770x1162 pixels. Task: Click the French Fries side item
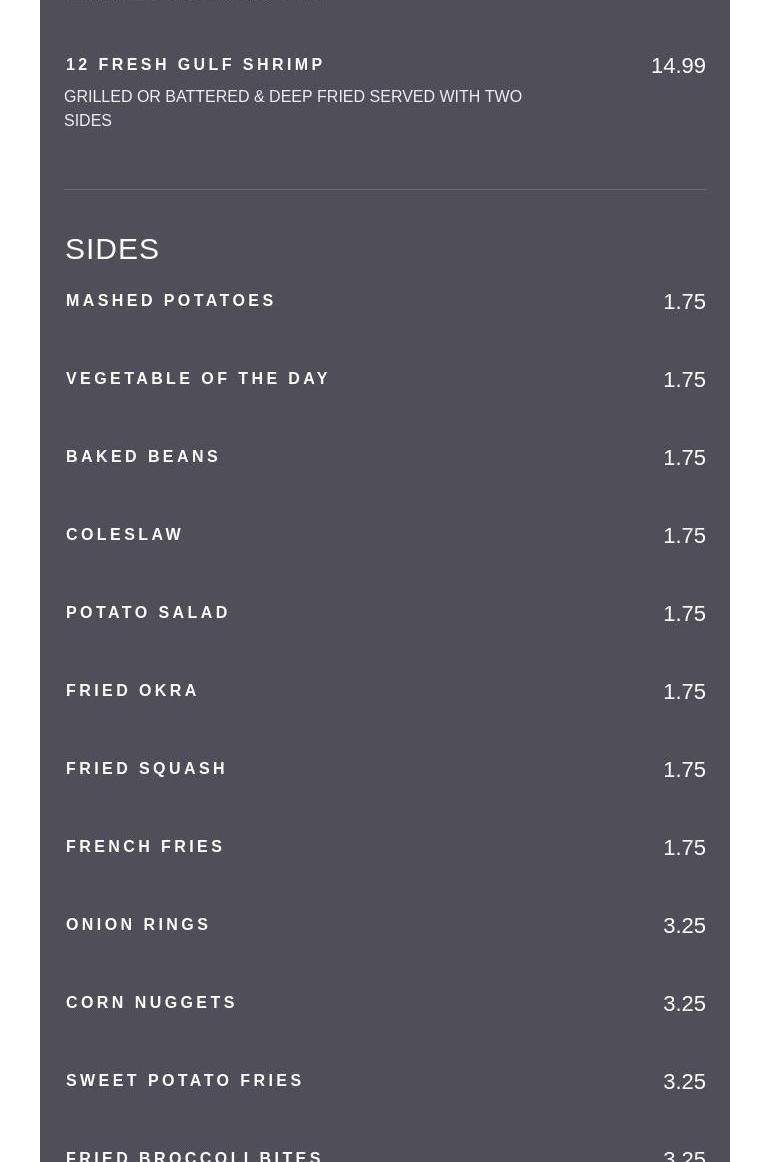point(145,847)
